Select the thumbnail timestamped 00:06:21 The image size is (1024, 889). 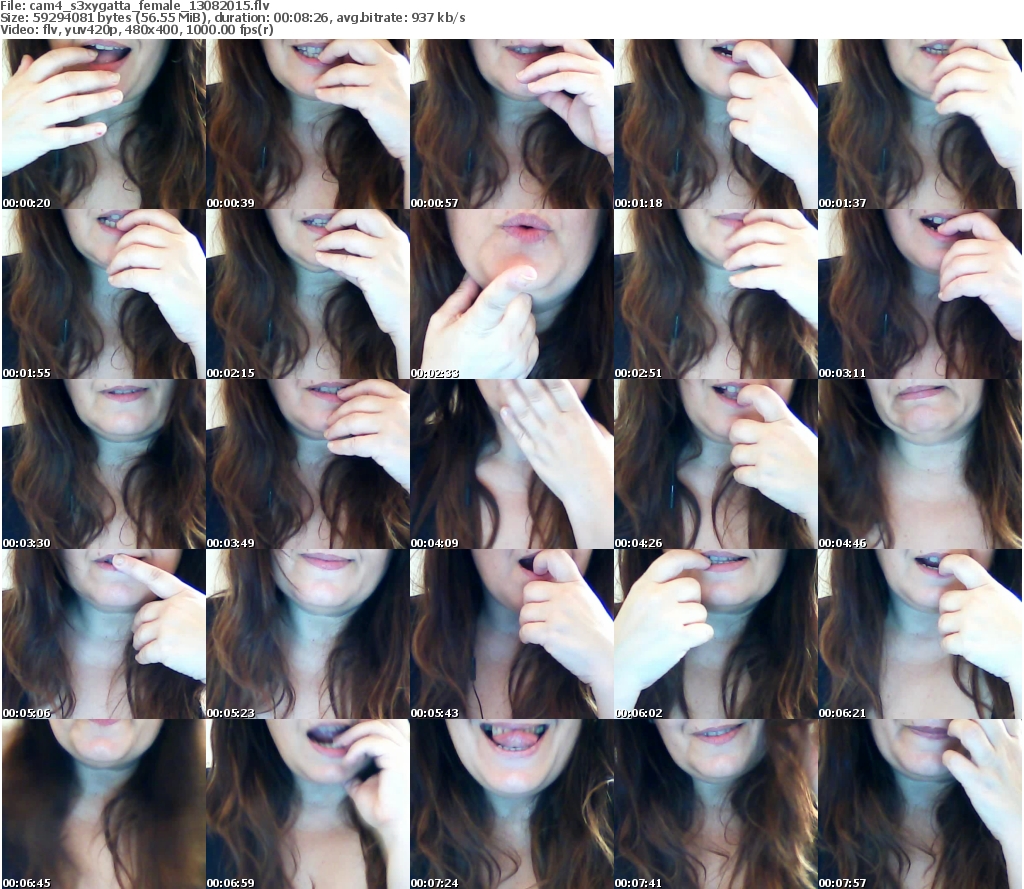click(x=920, y=634)
